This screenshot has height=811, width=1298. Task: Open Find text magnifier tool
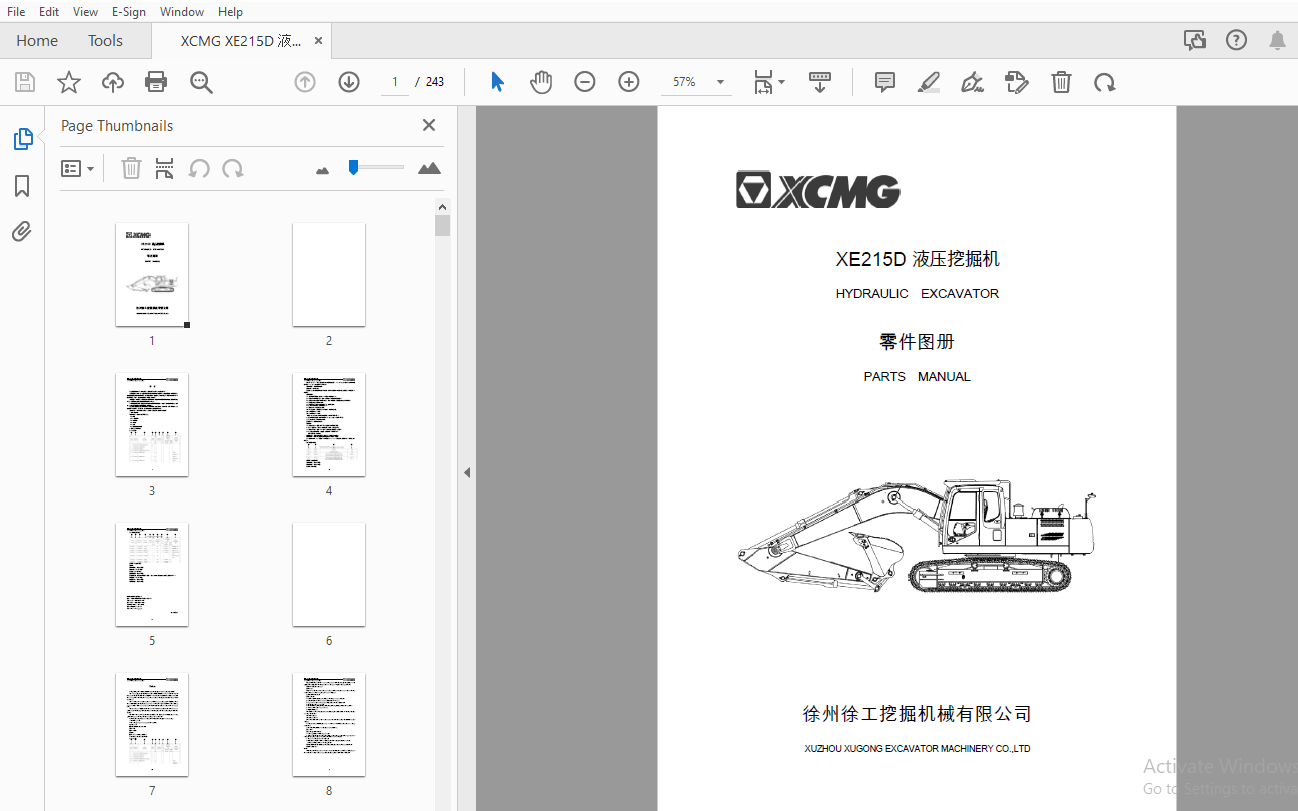201,82
